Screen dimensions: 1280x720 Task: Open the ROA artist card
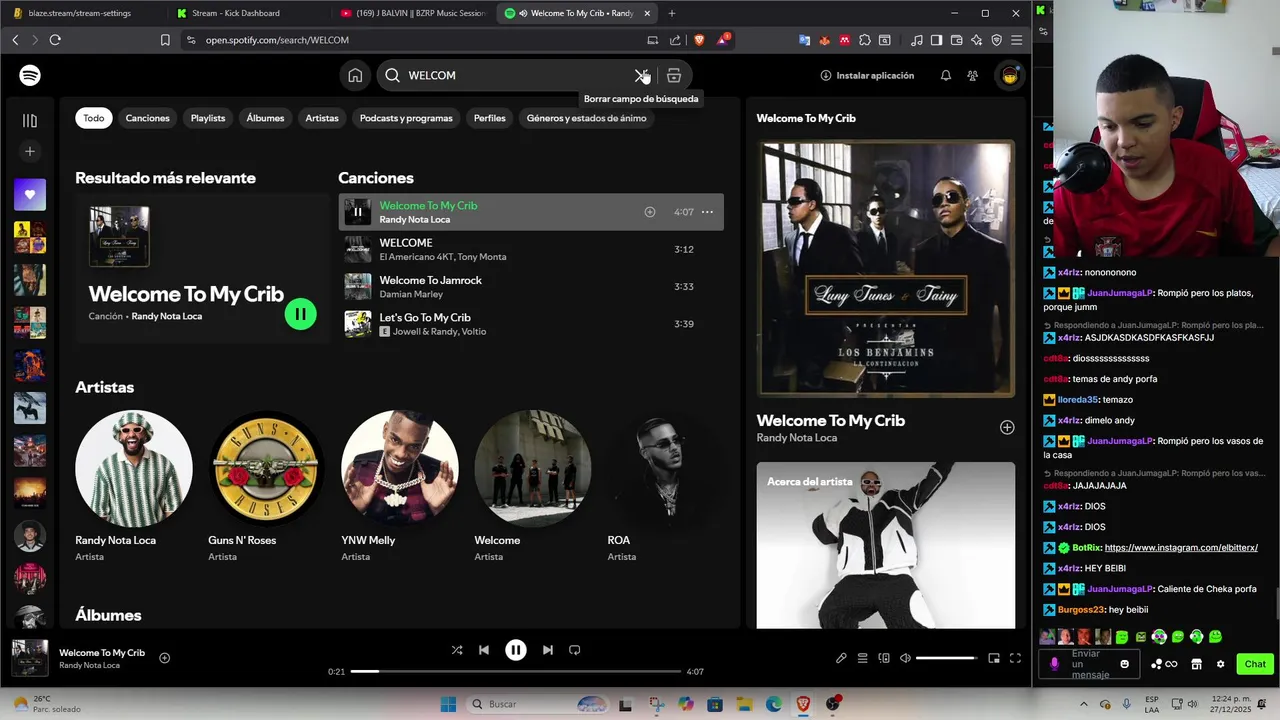(x=666, y=485)
